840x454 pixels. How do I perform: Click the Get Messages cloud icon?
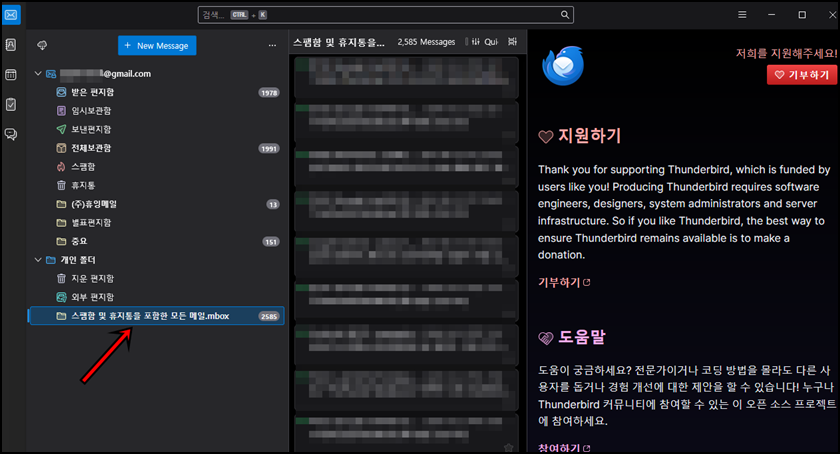coord(42,46)
